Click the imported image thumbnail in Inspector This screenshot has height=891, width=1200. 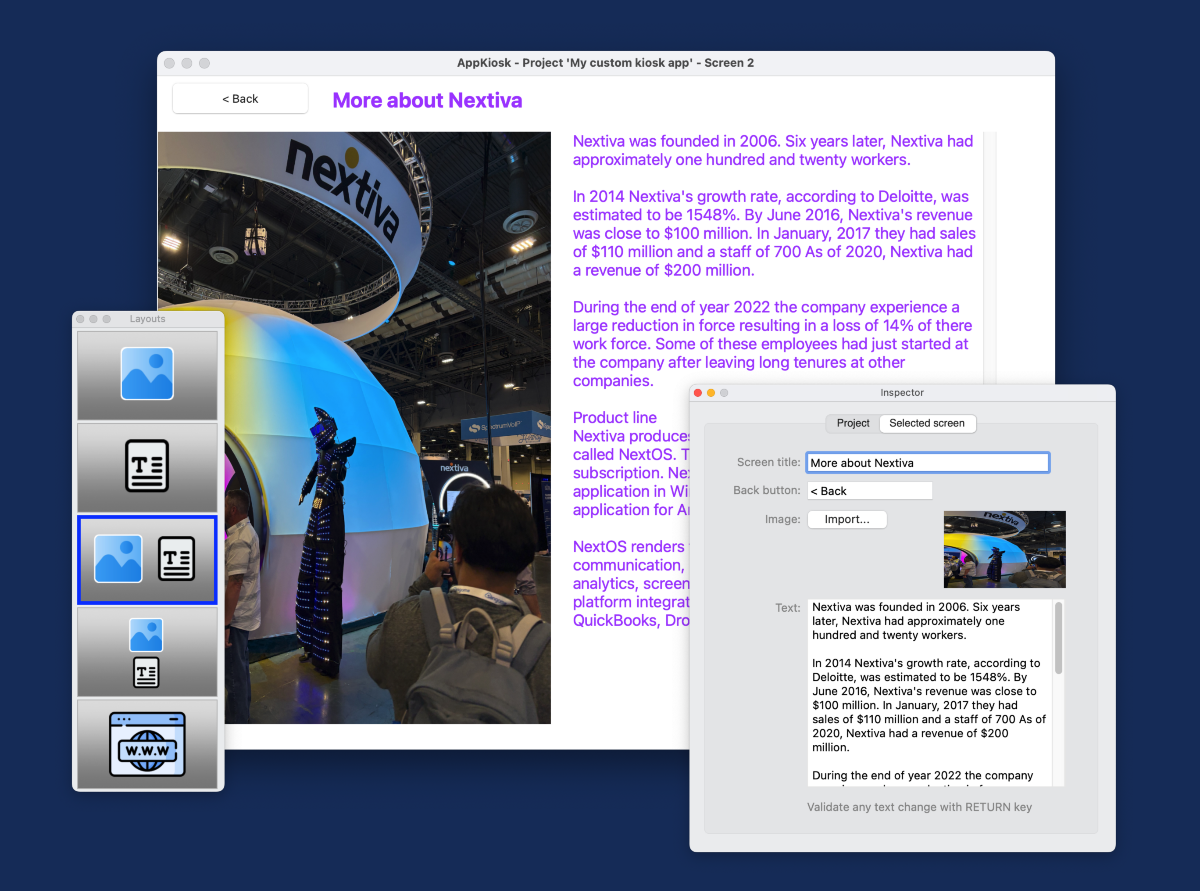click(x=1005, y=549)
